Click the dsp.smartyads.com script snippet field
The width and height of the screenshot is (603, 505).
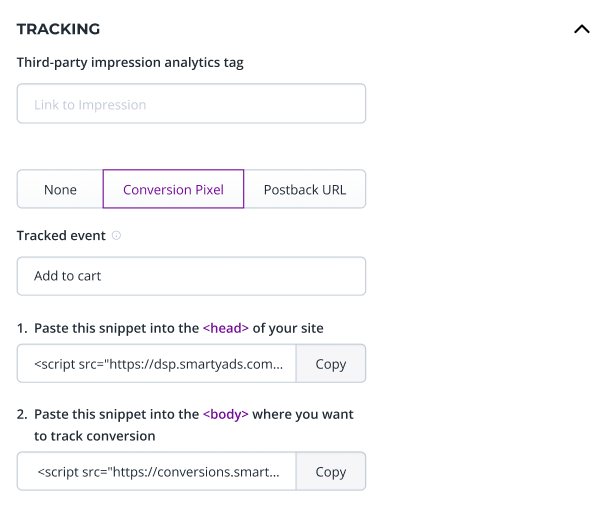pyautogui.click(x=157, y=364)
